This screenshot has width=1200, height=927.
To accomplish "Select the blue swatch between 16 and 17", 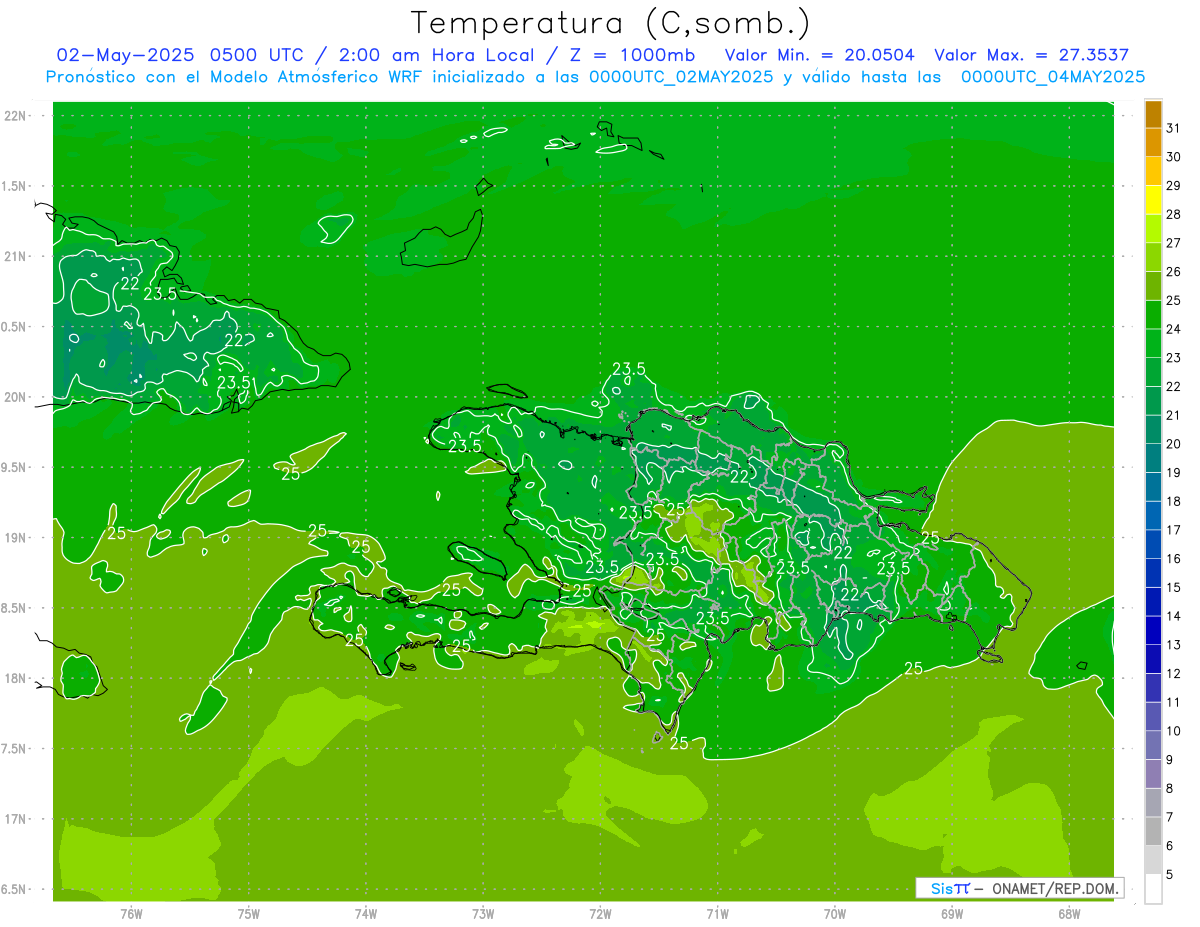I will point(1153,545).
